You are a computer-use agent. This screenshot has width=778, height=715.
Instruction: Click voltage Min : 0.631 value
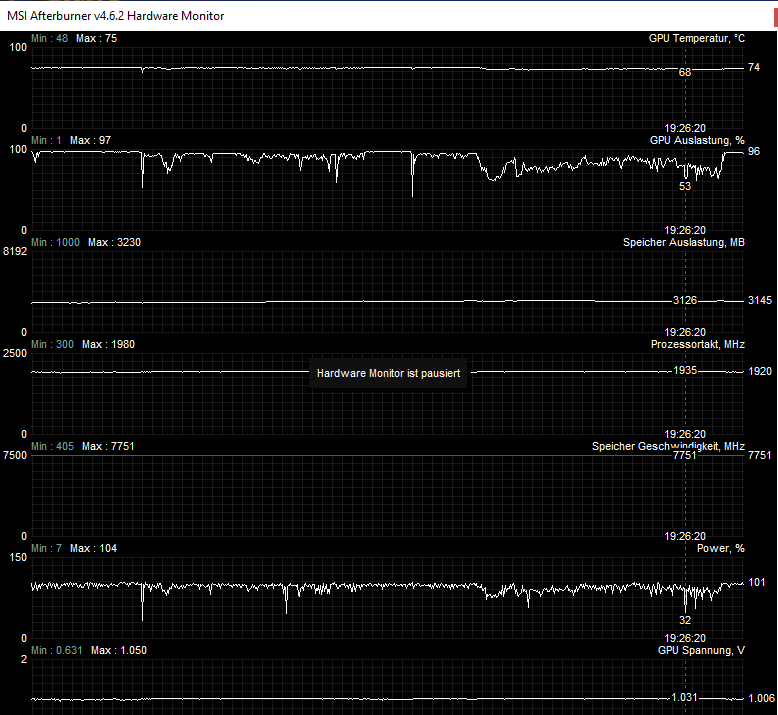click(x=57, y=650)
